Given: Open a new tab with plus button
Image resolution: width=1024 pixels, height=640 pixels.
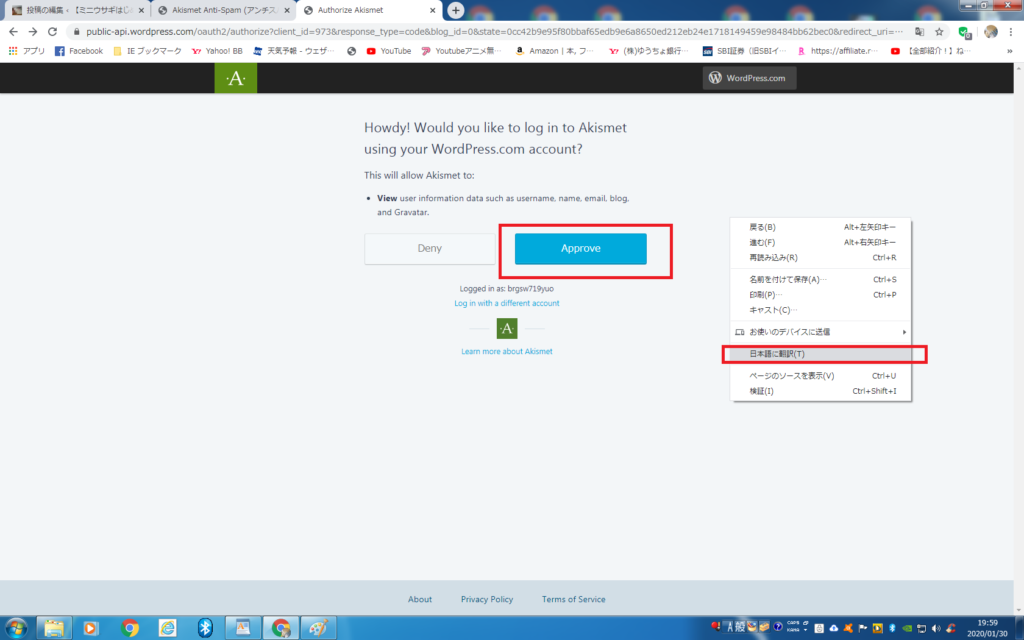Looking at the screenshot, I should coord(456,10).
